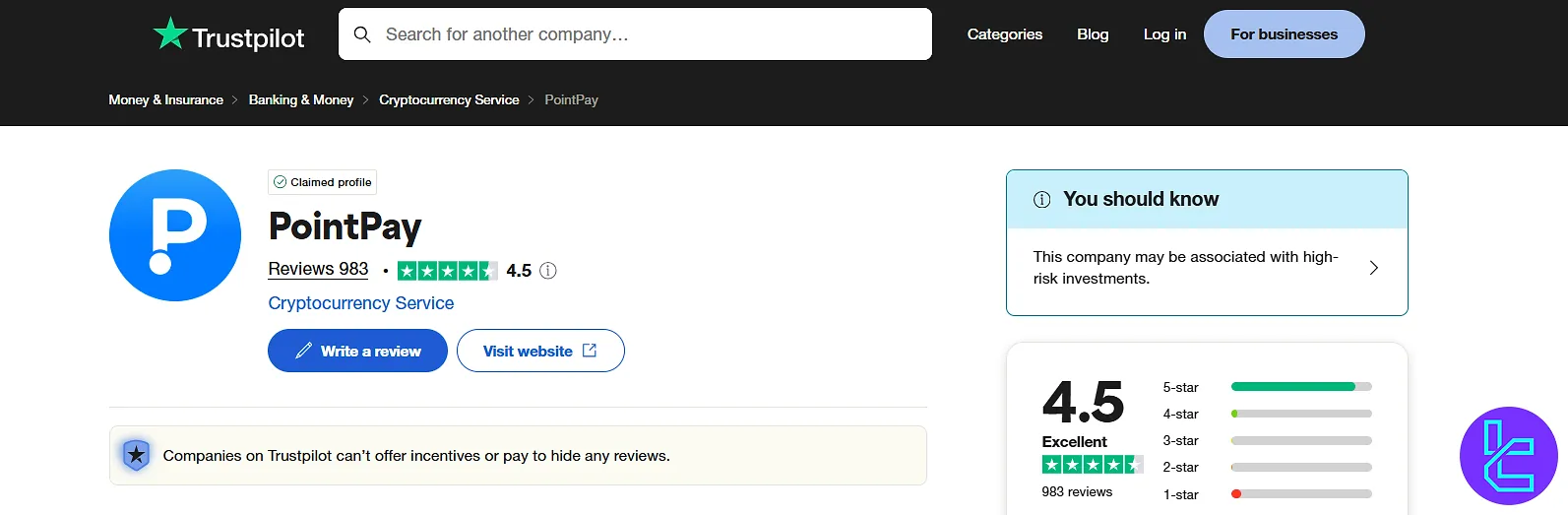
Task: Click the search magnifier icon
Action: click(362, 34)
